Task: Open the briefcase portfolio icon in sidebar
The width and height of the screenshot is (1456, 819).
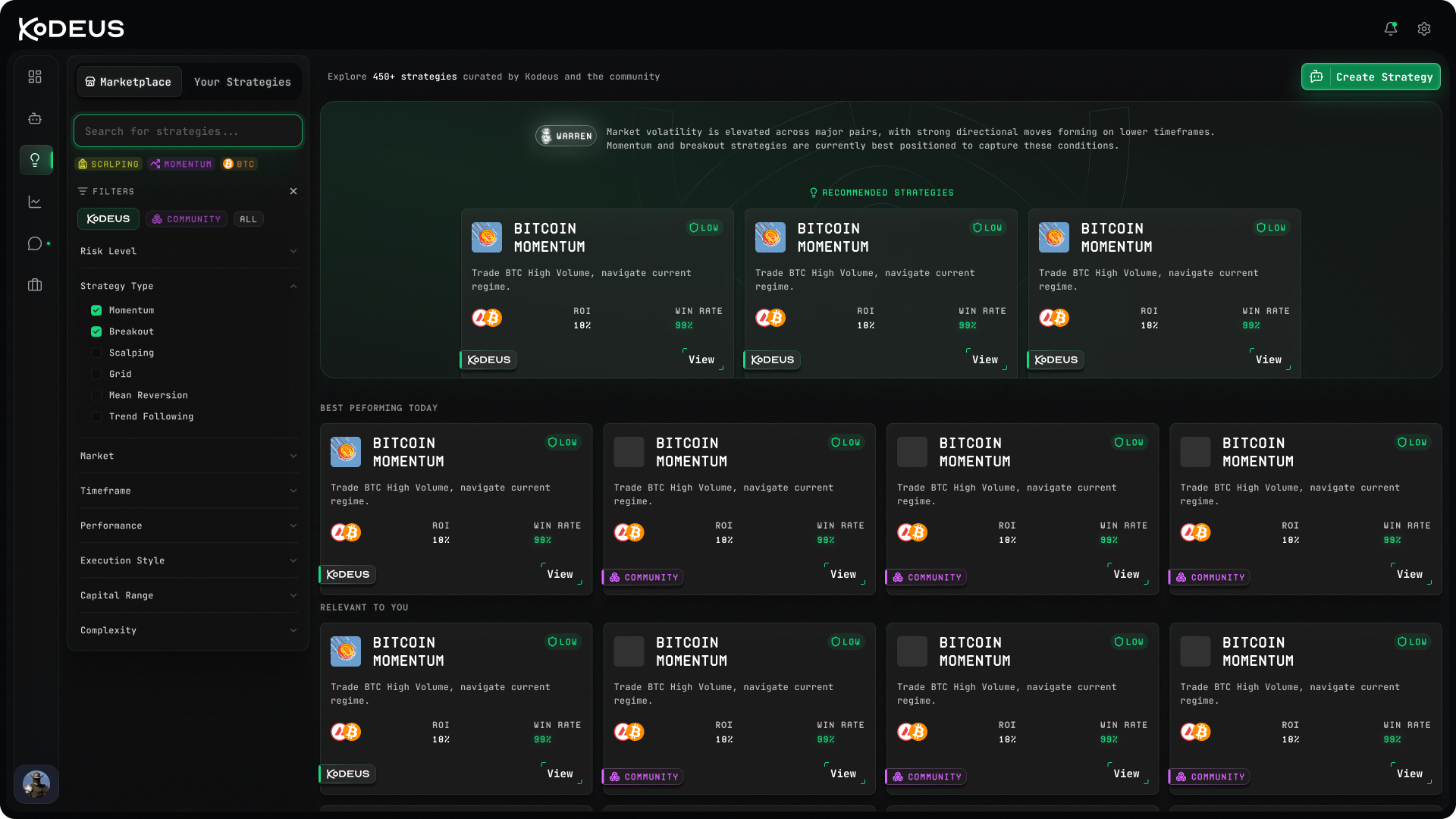Action: (x=35, y=285)
